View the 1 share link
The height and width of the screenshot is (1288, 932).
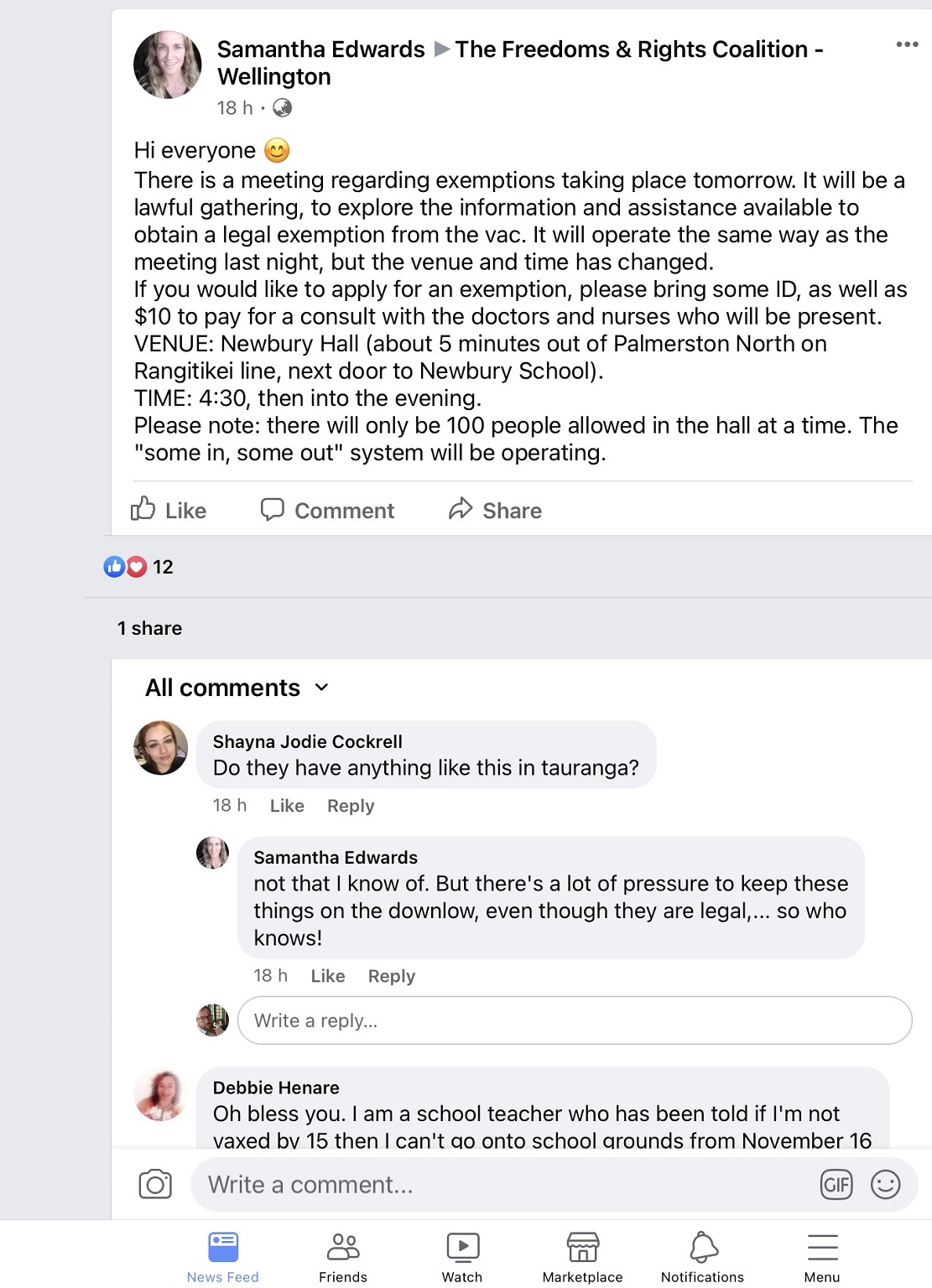click(150, 628)
